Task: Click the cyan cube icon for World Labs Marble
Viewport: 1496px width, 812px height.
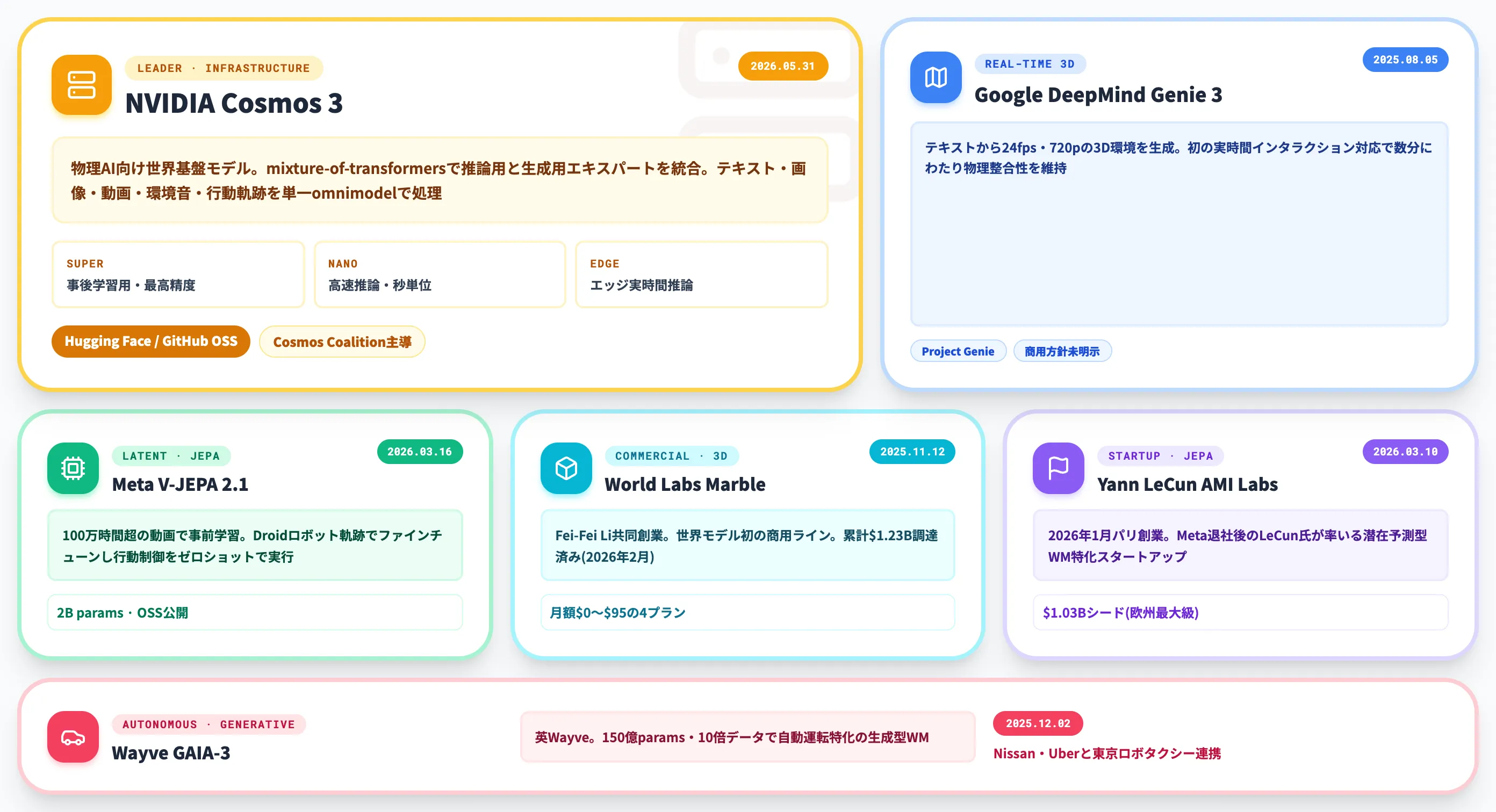Action: (x=566, y=468)
